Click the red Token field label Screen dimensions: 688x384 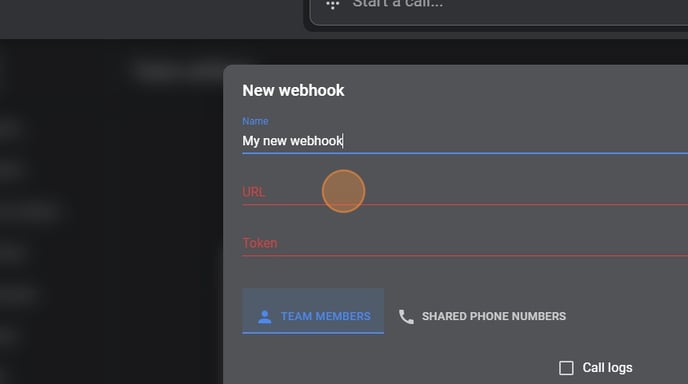coord(260,243)
